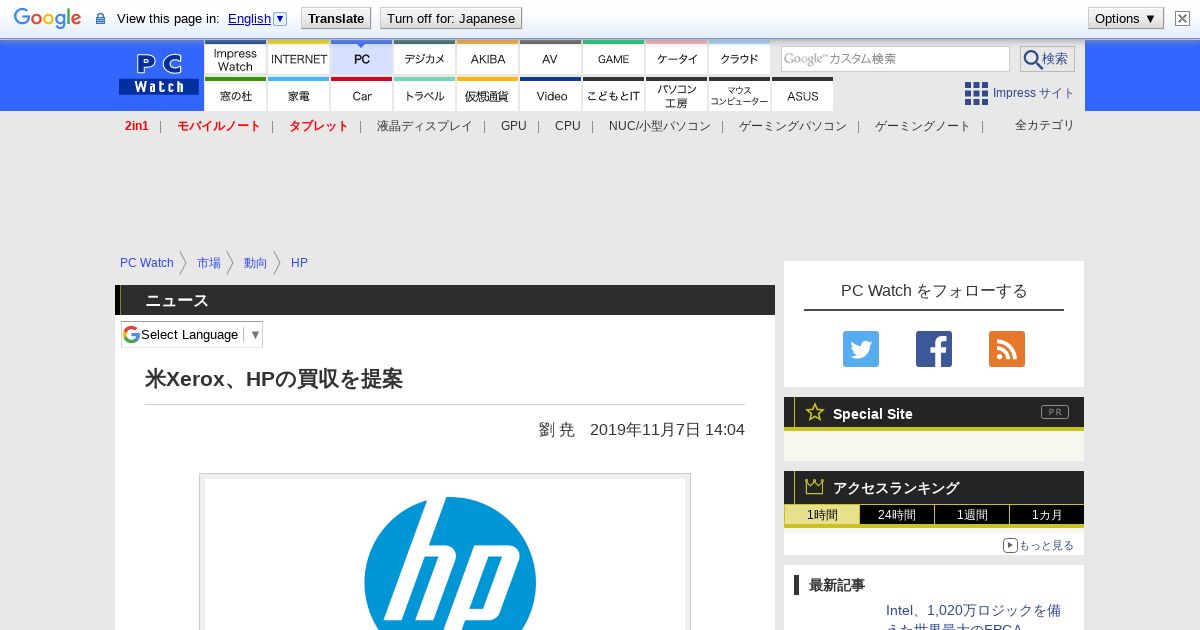Open the 窓の杜 nav tab

coord(235,95)
